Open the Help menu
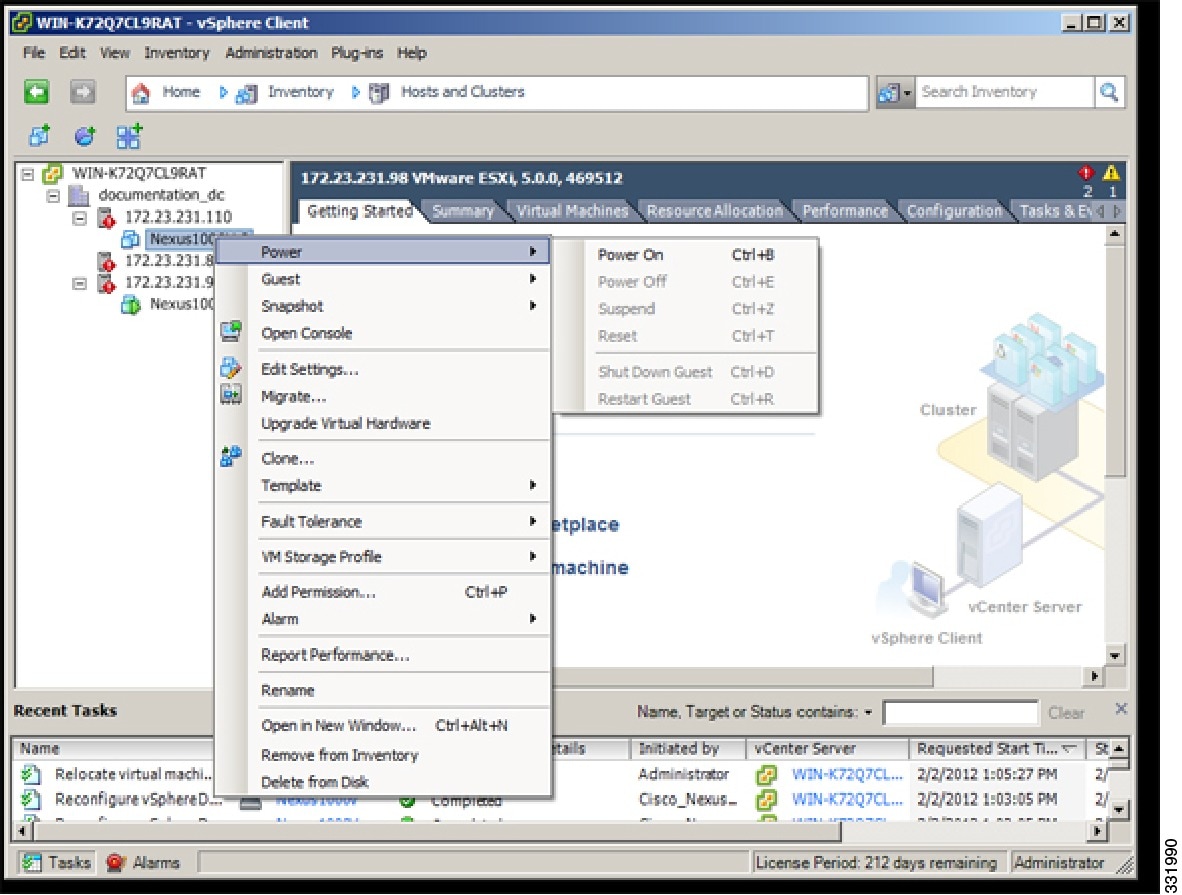1182x895 pixels. click(x=412, y=53)
